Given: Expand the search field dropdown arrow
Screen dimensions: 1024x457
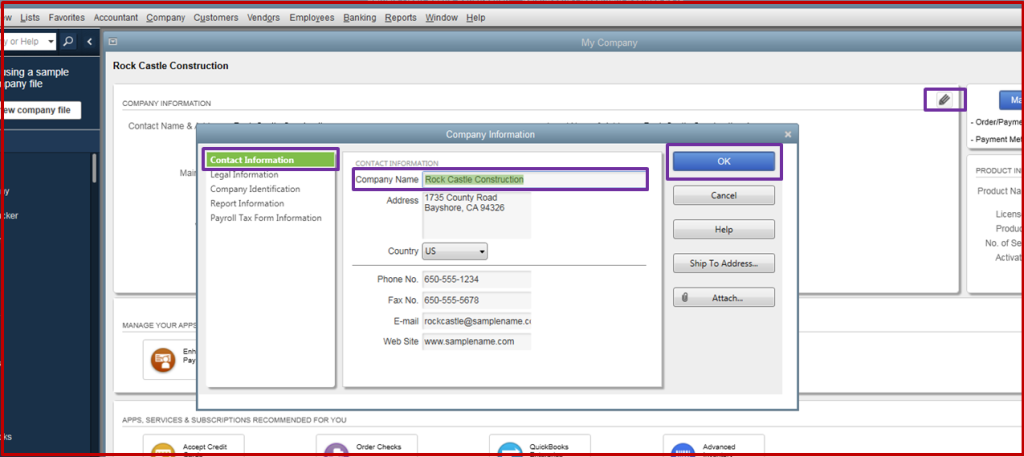Looking at the screenshot, I should pyautogui.click(x=51, y=42).
